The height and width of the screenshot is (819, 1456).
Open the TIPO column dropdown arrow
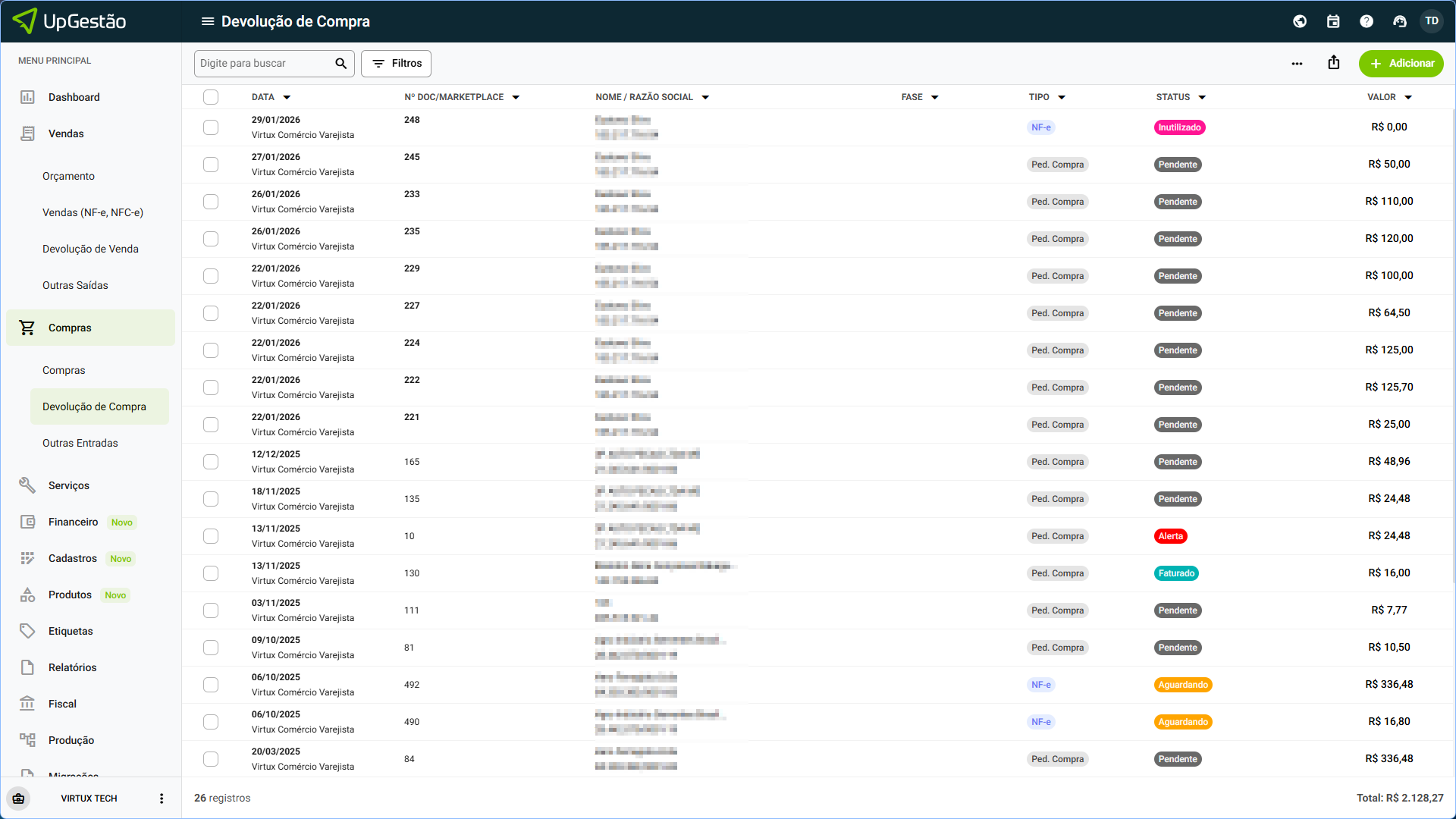click(x=1062, y=97)
